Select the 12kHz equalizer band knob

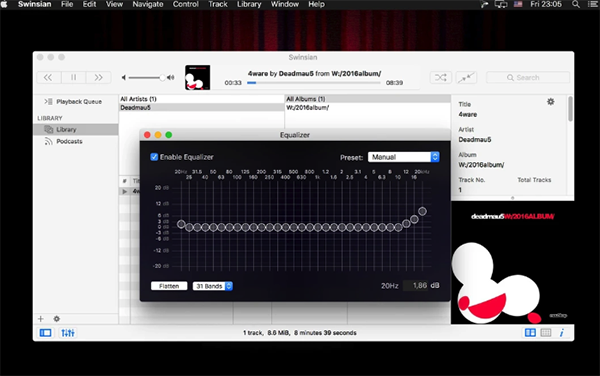[x=406, y=224]
